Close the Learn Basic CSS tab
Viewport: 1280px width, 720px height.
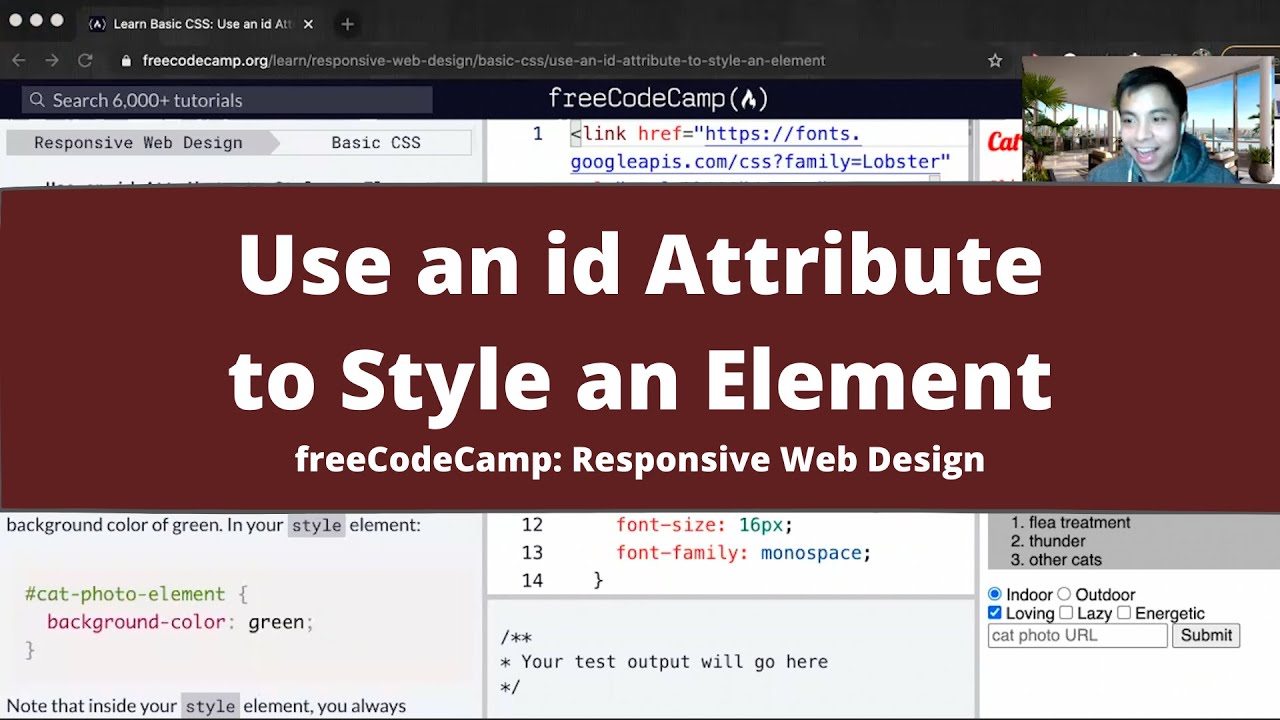308,24
